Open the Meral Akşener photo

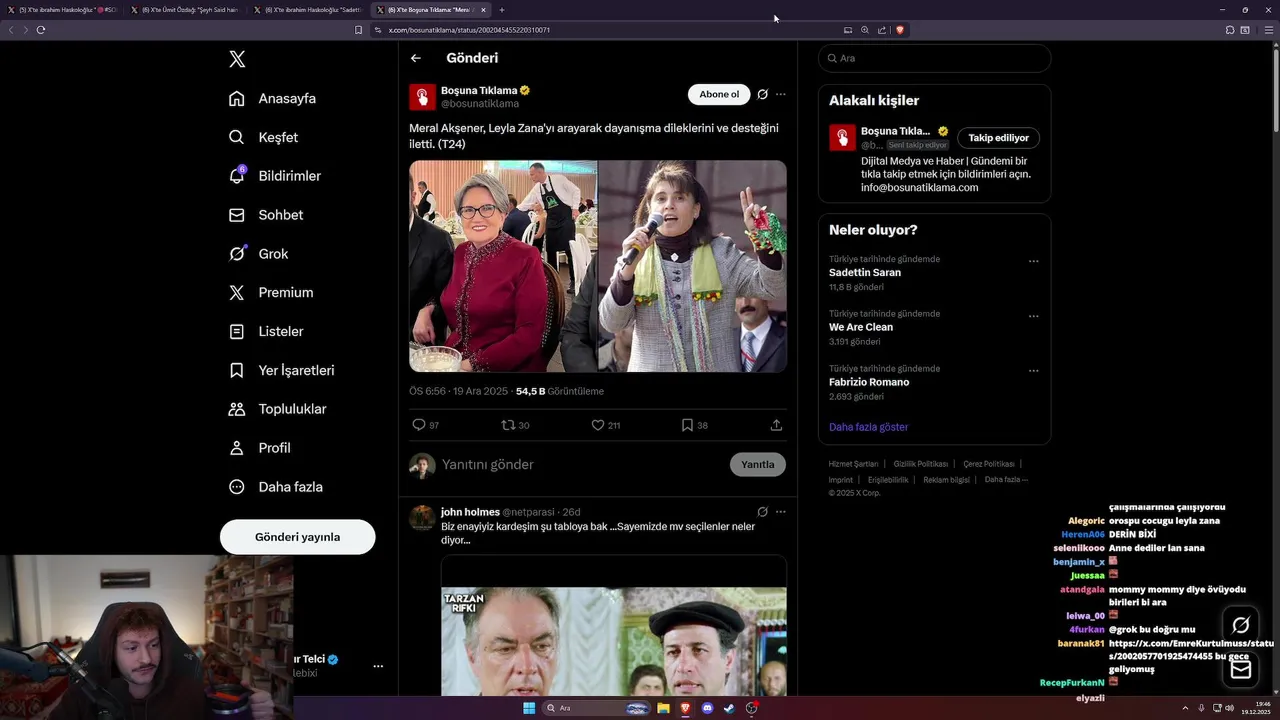tap(503, 266)
